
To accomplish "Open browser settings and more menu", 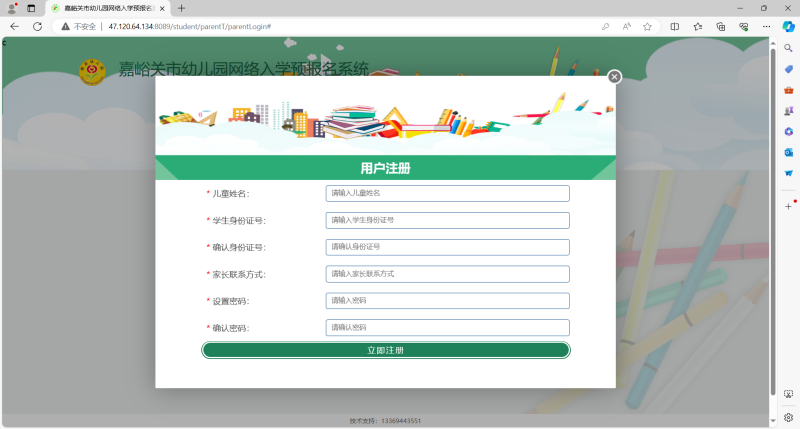I will click(765, 26).
